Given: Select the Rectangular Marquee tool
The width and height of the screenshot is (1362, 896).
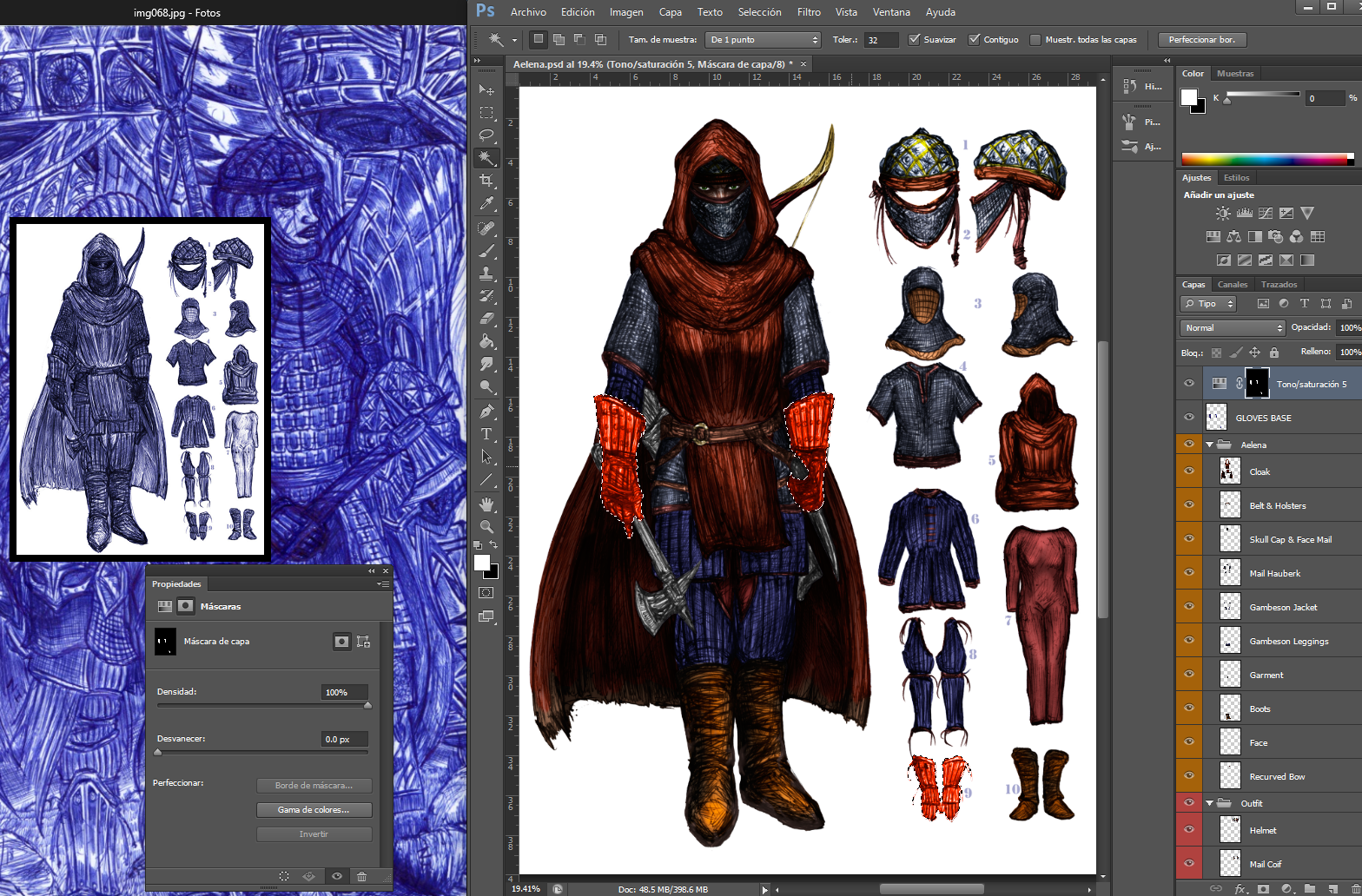Looking at the screenshot, I should (486, 113).
